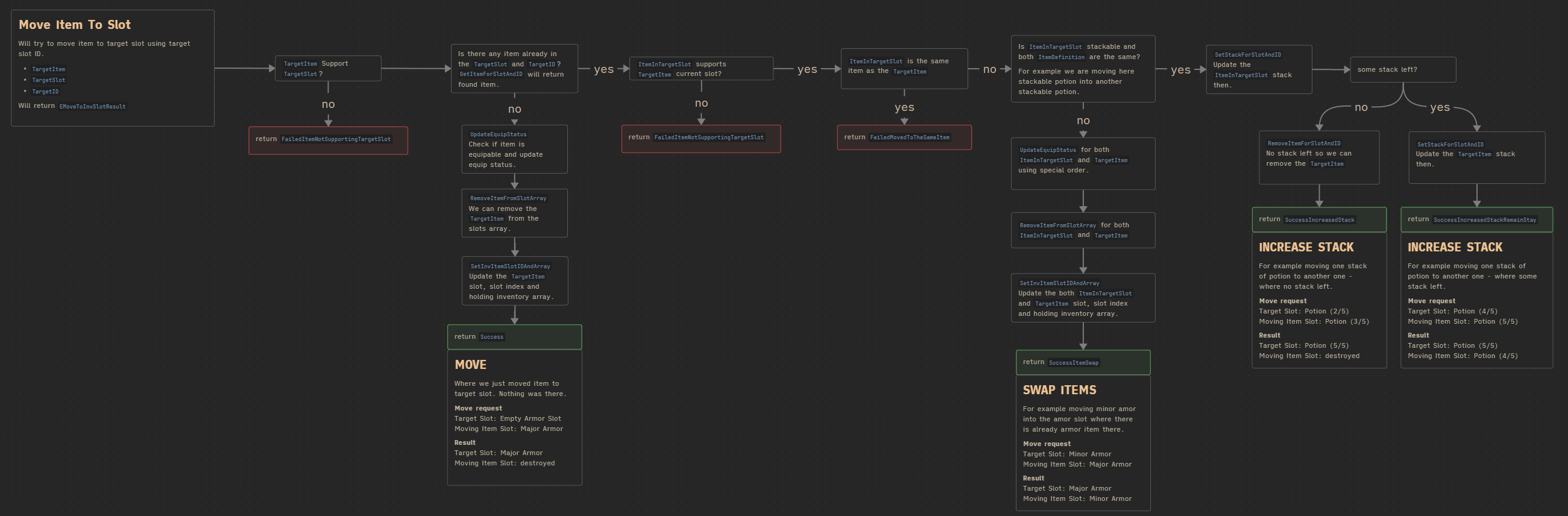Click the EMoveToInvSlotResult code tag
Screen dimensions: 1568x516
click(92, 107)
